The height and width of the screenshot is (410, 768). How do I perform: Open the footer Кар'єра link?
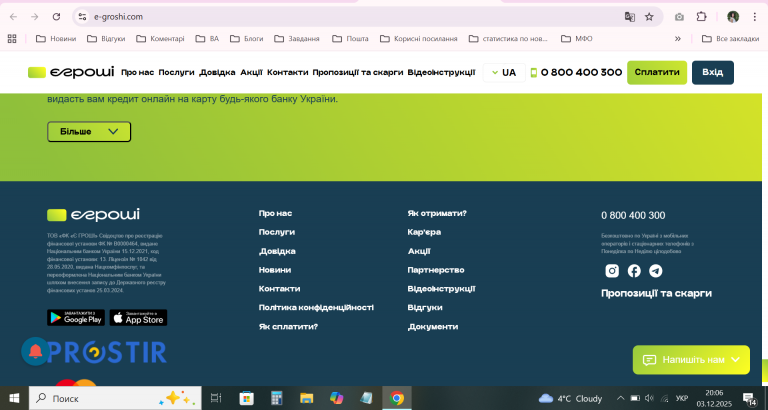pyautogui.click(x=424, y=232)
